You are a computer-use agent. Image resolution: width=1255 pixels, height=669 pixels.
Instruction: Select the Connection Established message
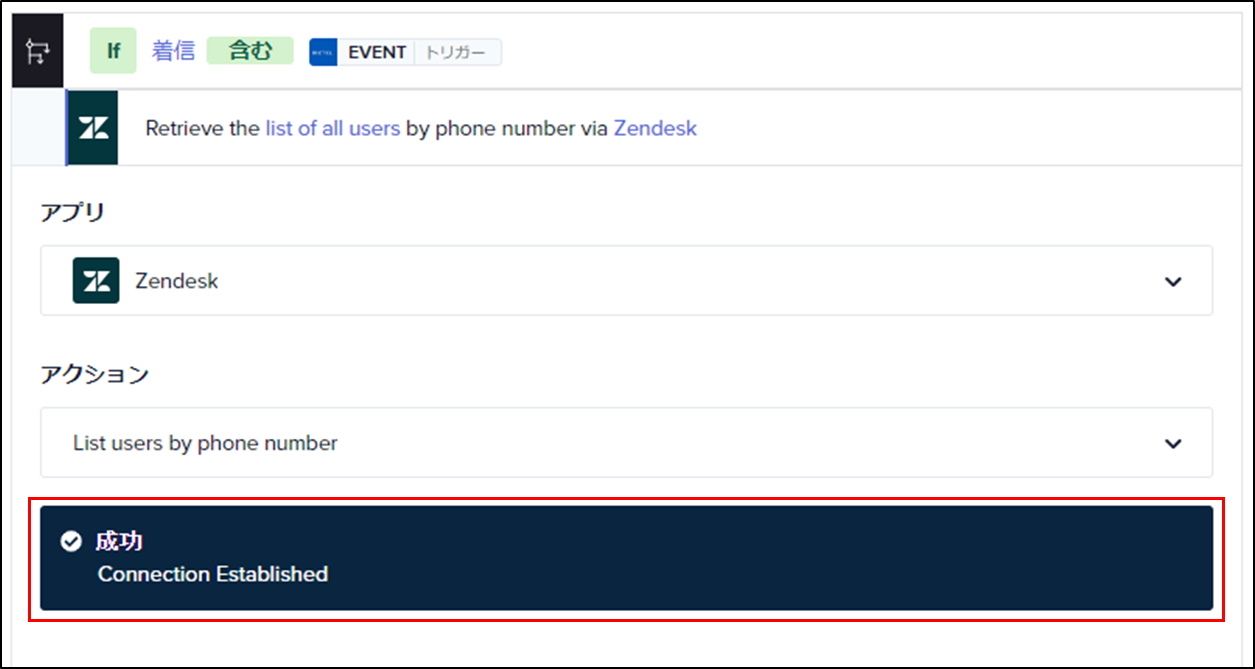tap(213, 574)
